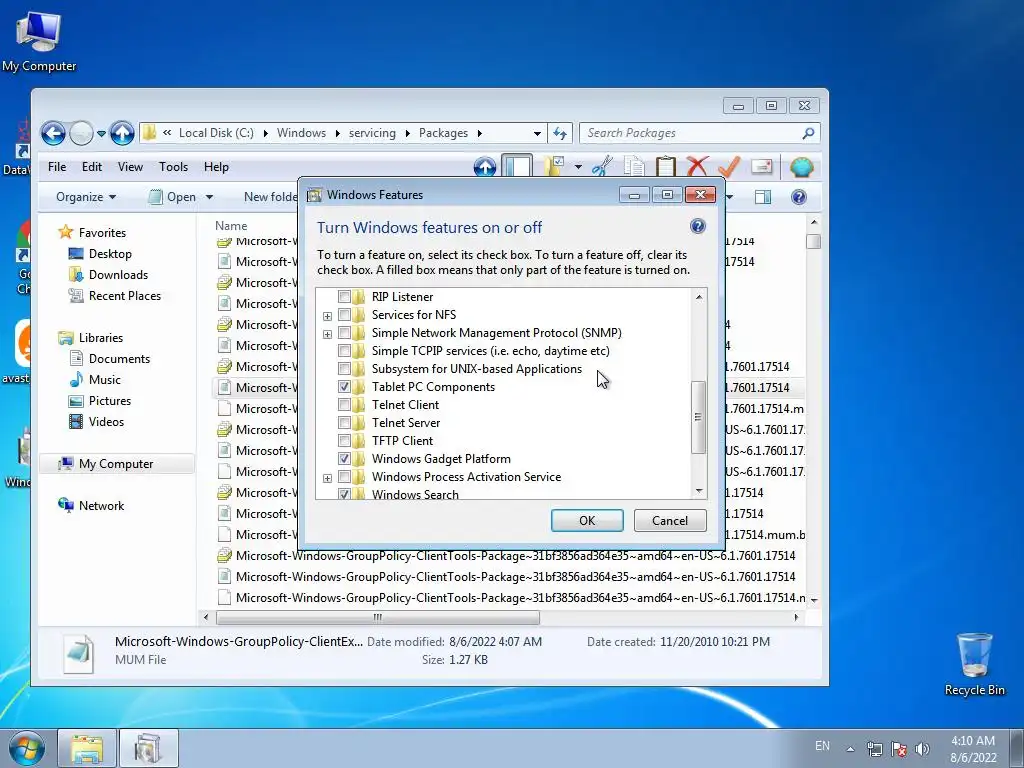Open the Start menu orb

(27, 748)
